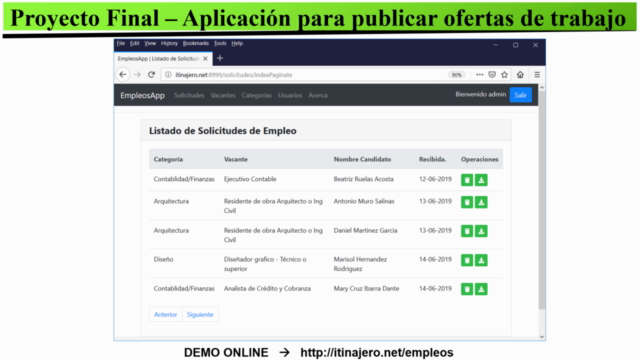Click the blue Salir button
Screen dimensions: 640x360
point(520,95)
